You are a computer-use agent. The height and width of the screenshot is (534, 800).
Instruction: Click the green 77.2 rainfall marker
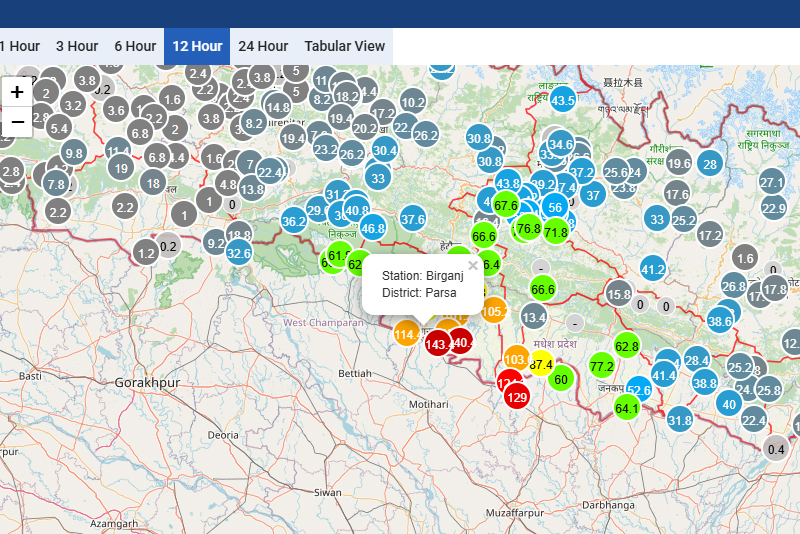[601, 366]
